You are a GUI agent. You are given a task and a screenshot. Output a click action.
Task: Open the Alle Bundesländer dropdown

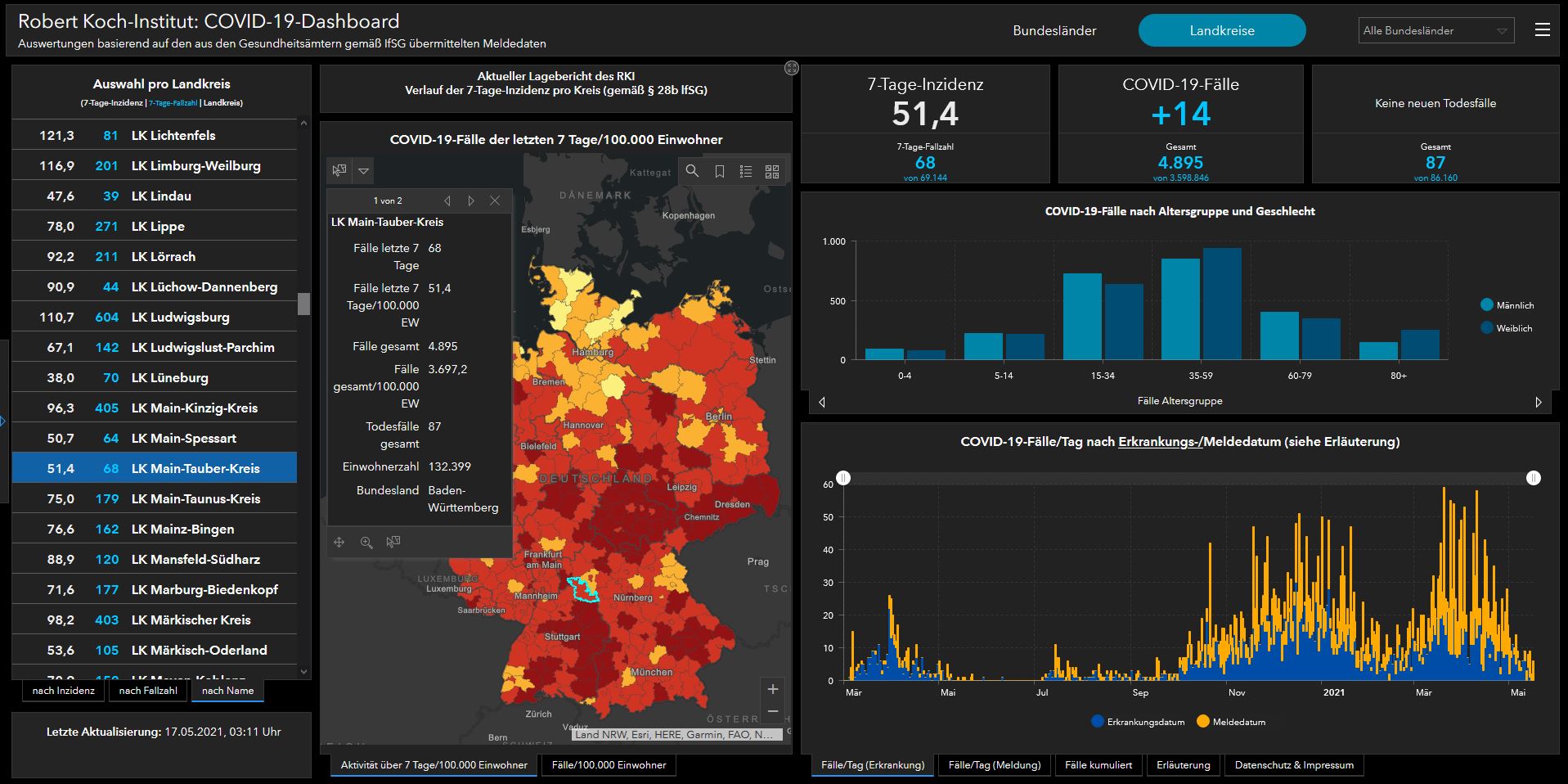click(1436, 31)
